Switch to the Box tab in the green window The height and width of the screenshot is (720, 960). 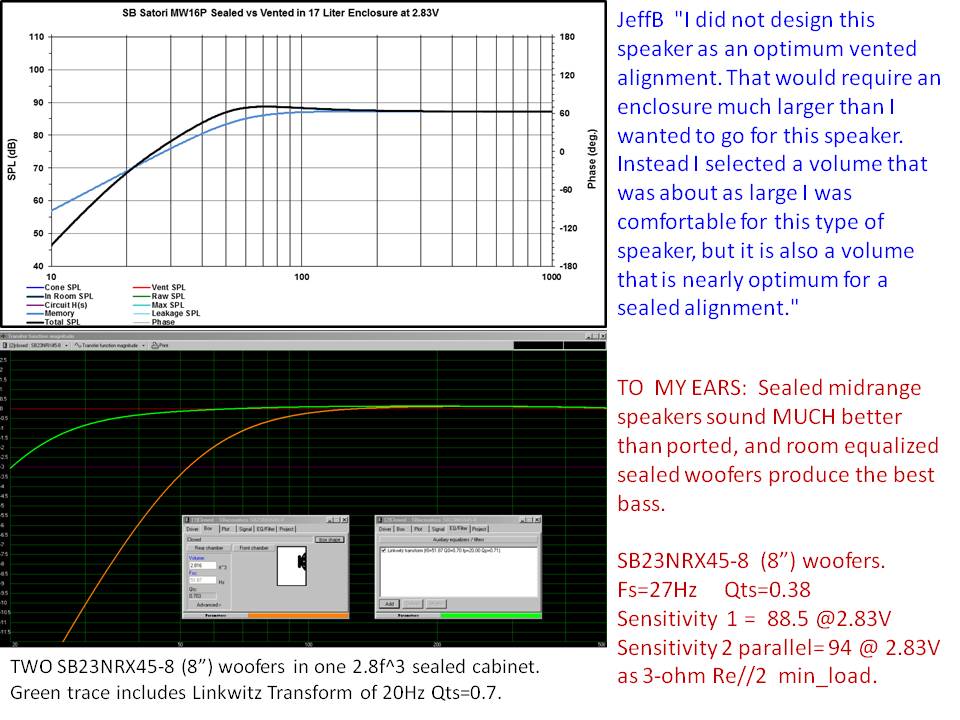tap(401, 529)
